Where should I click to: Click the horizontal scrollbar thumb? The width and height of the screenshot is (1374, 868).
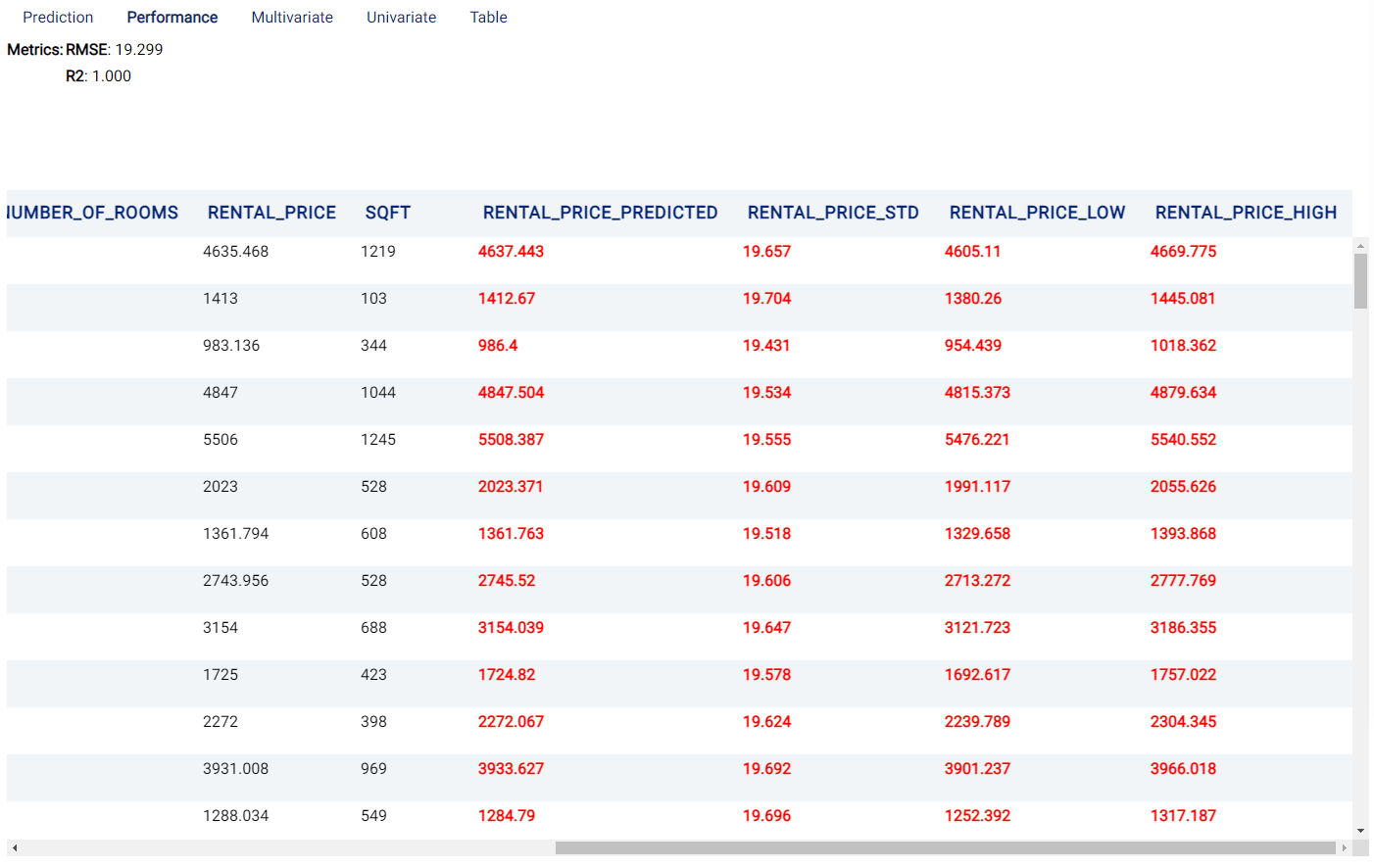point(945,847)
